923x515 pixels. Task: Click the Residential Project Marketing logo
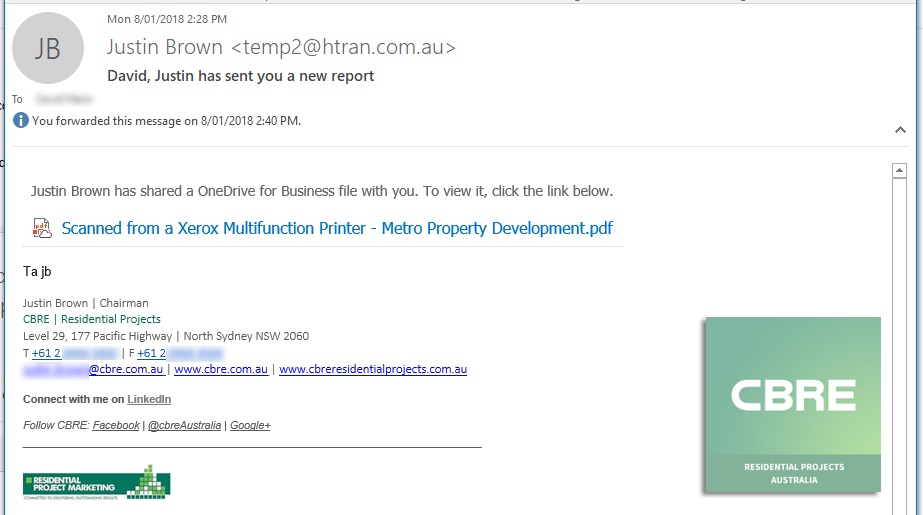point(96,482)
